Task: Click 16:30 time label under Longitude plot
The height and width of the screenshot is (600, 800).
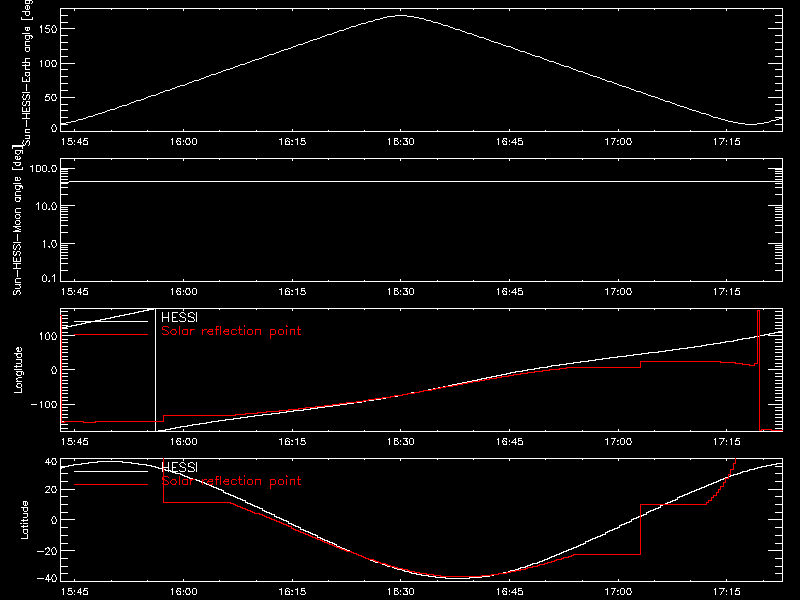Action: click(401, 442)
